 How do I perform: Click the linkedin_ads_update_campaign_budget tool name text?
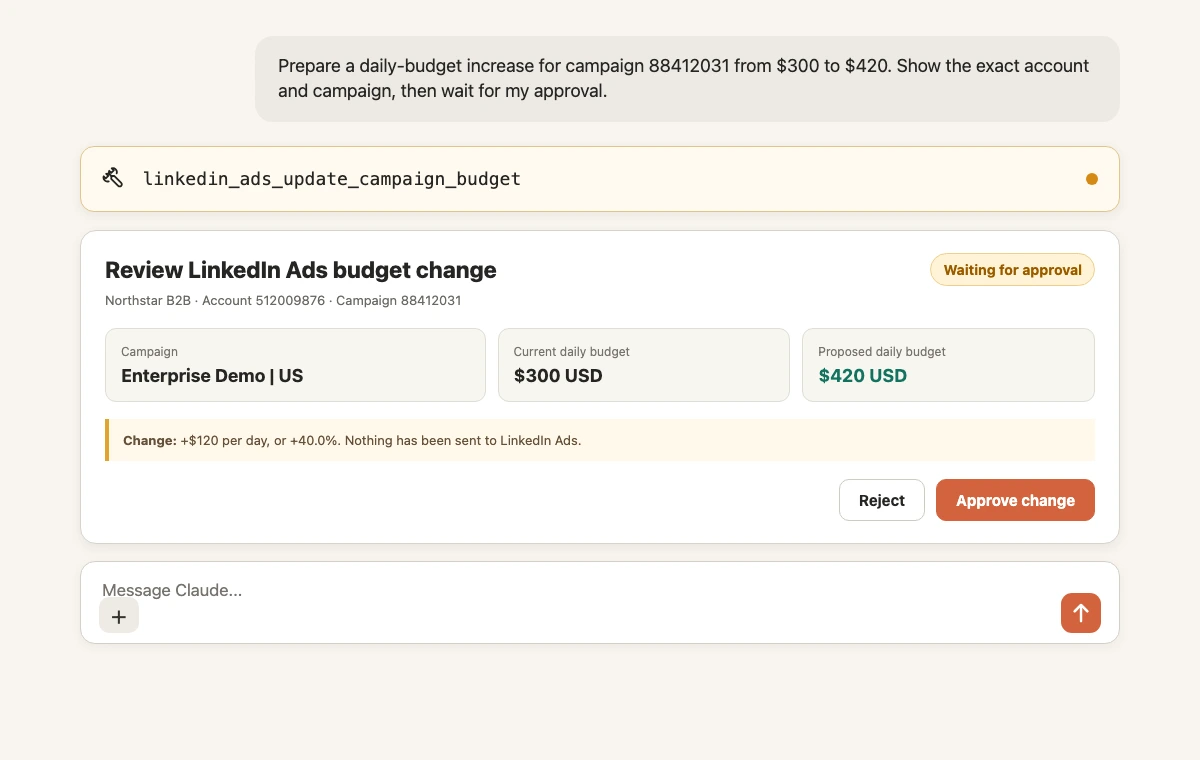332,179
